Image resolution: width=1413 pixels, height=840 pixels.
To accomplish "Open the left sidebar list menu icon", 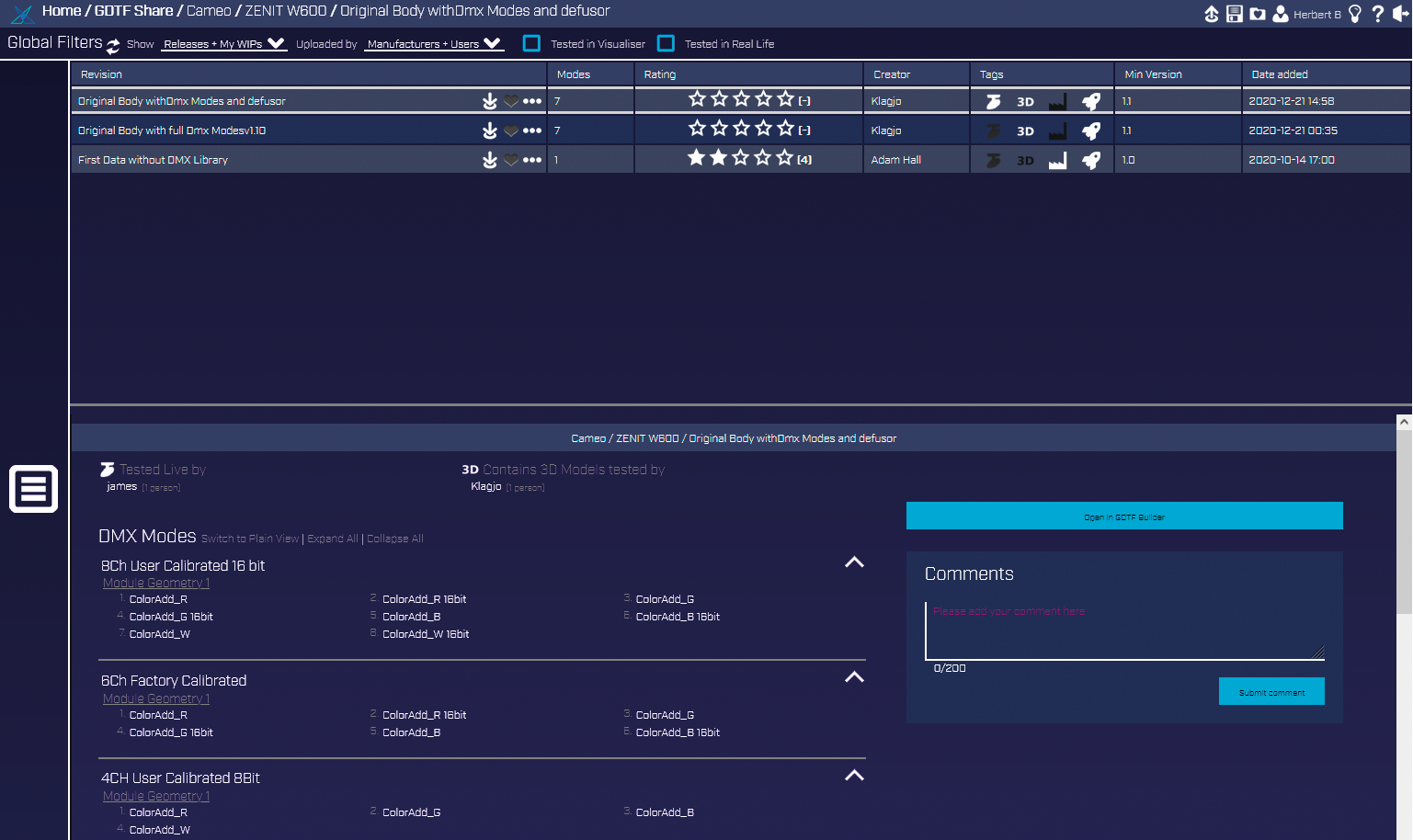I will pos(34,488).
